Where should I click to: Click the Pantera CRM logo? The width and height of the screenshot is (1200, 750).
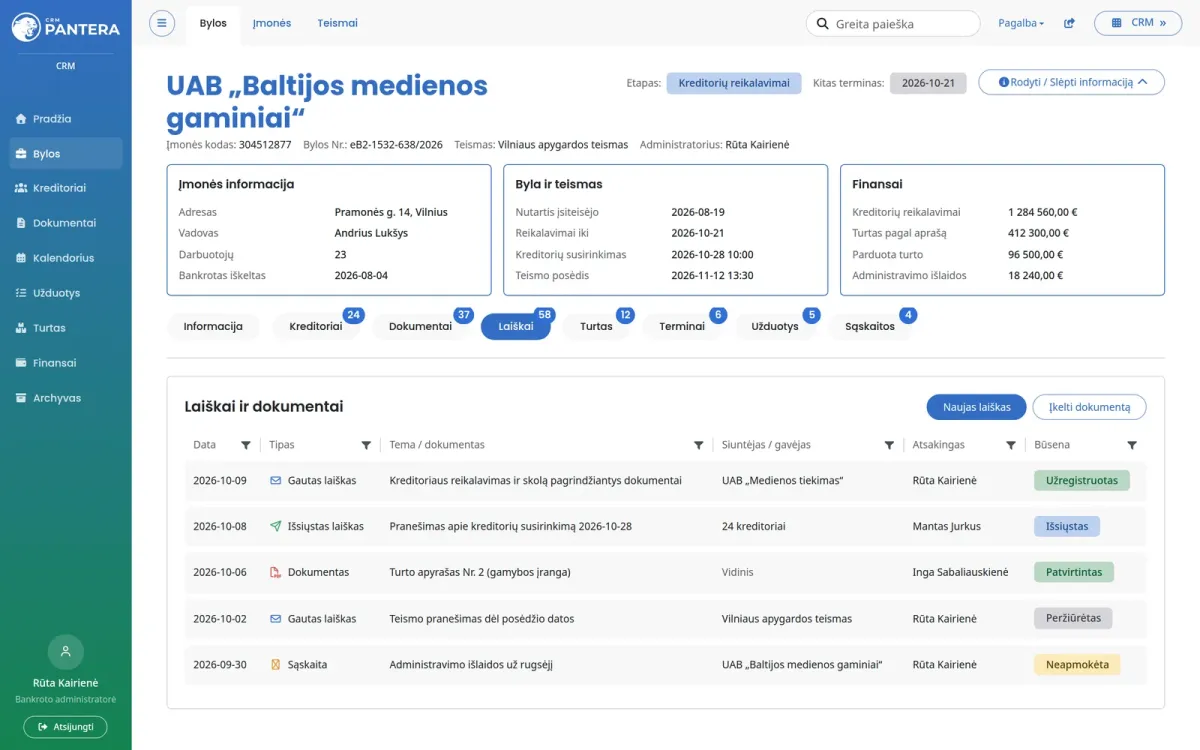[x=66, y=27]
